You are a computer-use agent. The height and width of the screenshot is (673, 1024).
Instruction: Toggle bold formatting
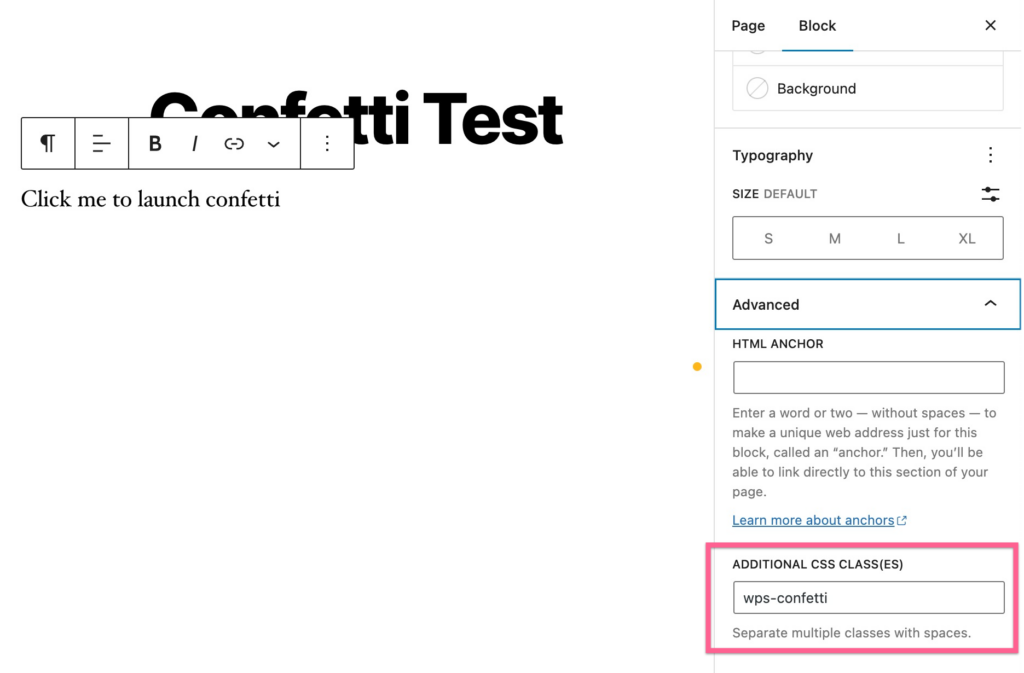pos(155,144)
